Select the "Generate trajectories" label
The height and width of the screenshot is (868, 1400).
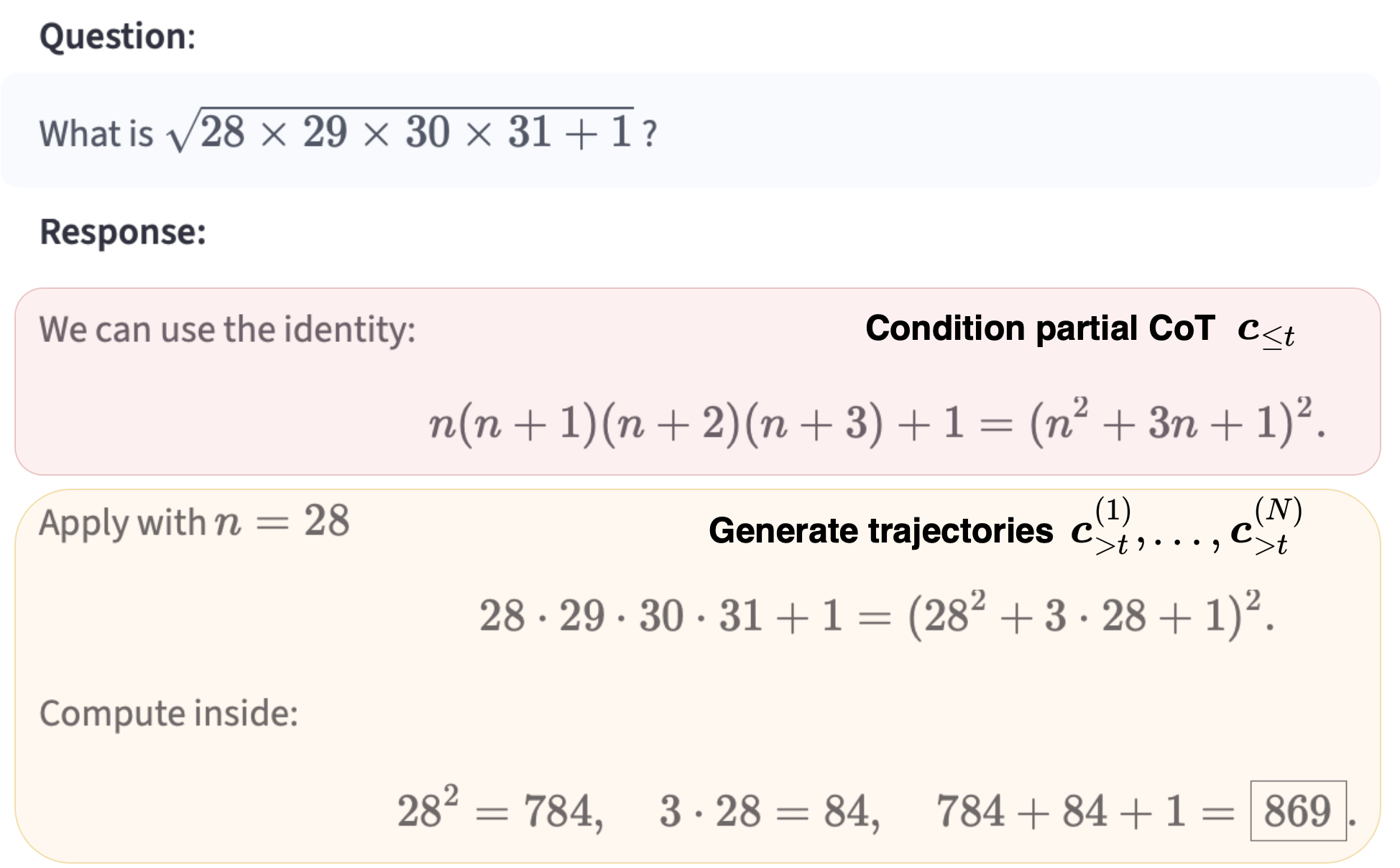click(880, 531)
